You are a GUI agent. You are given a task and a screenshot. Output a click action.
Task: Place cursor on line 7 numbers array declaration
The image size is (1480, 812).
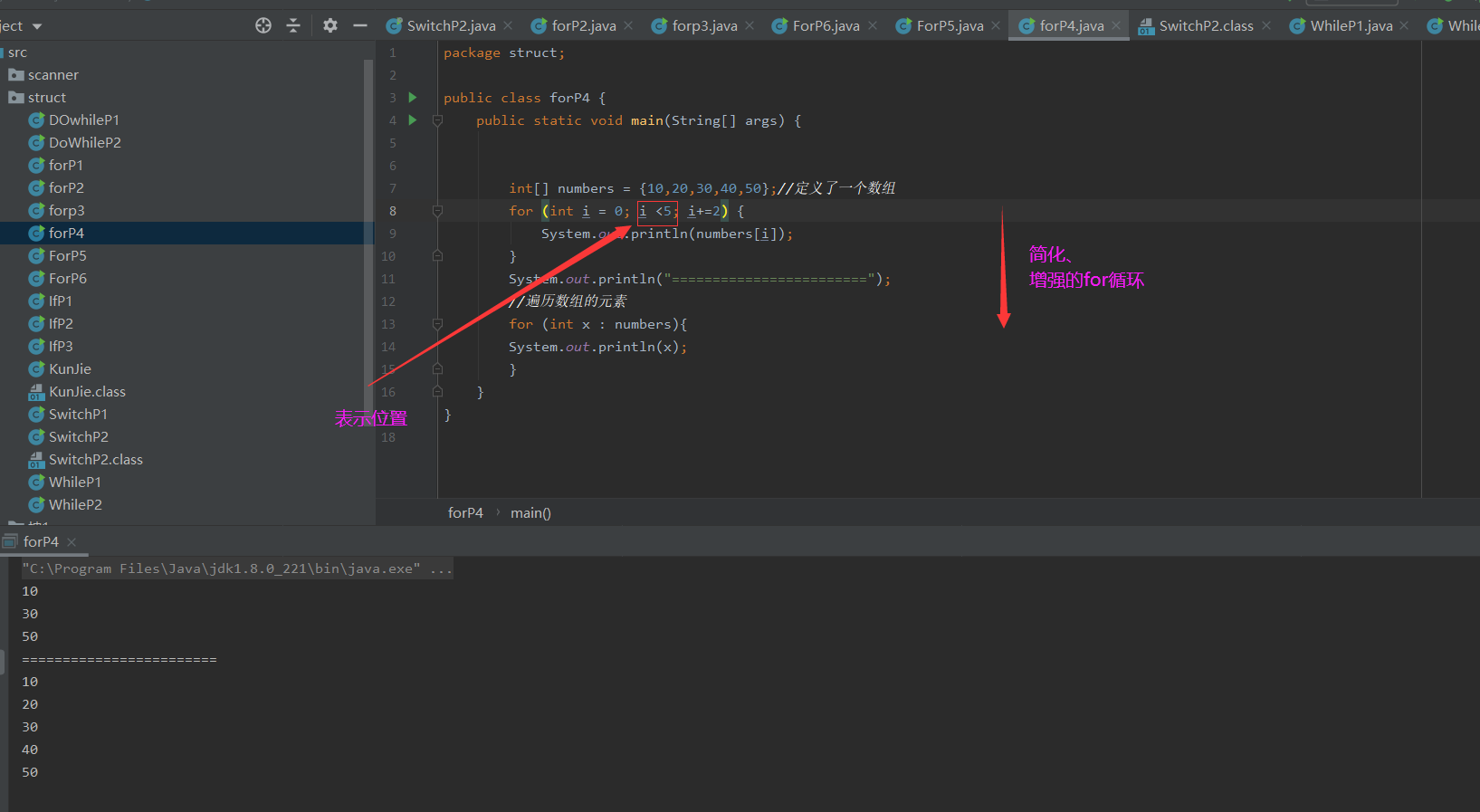(x=702, y=188)
